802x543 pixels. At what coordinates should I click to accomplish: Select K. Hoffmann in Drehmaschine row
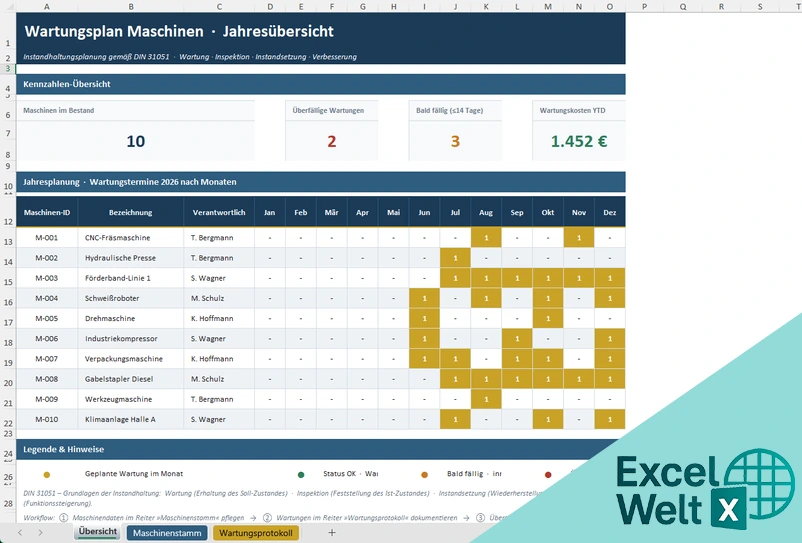219,319
